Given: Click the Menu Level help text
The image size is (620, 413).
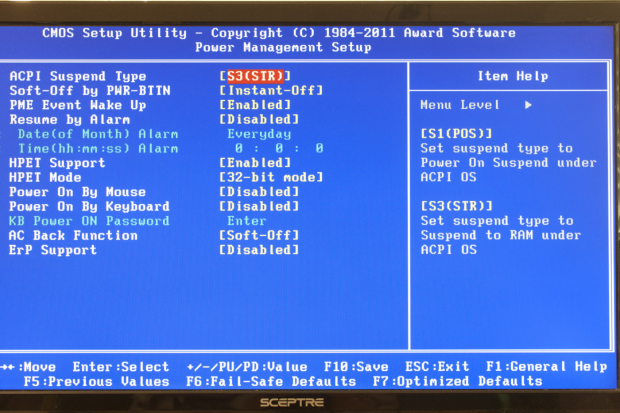Looking at the screenshot, I should [460, 105].
